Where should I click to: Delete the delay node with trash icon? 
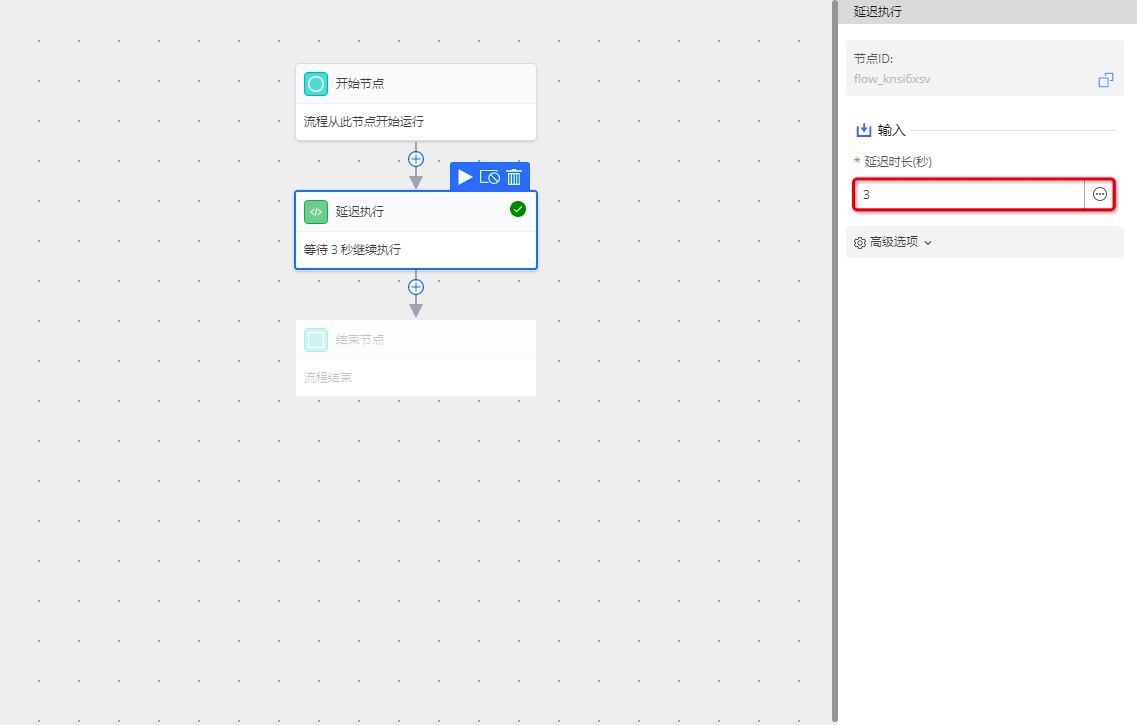point(514,177)
